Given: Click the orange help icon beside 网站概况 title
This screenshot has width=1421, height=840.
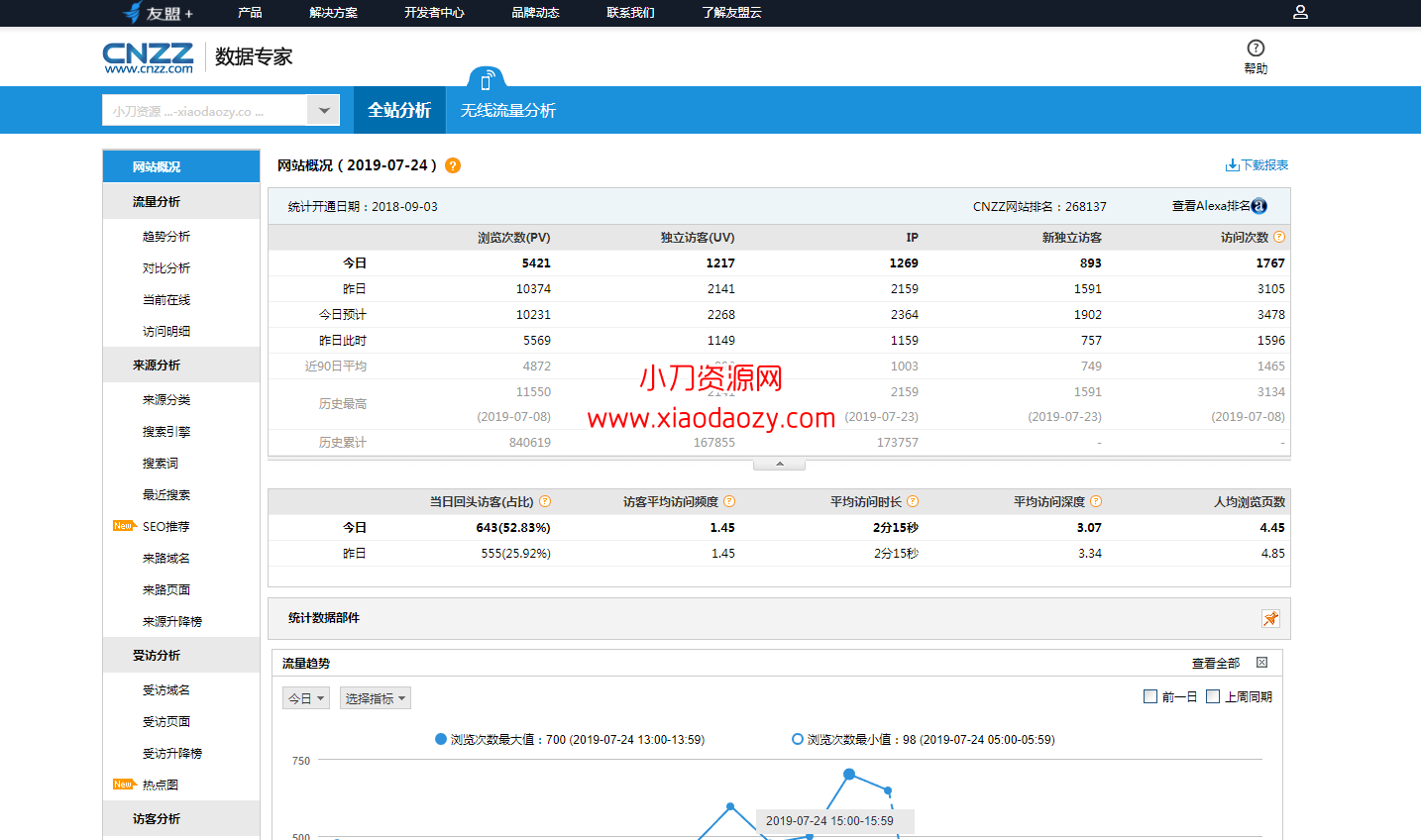Looking at the screenshot, I should click(x=453, y=165).
